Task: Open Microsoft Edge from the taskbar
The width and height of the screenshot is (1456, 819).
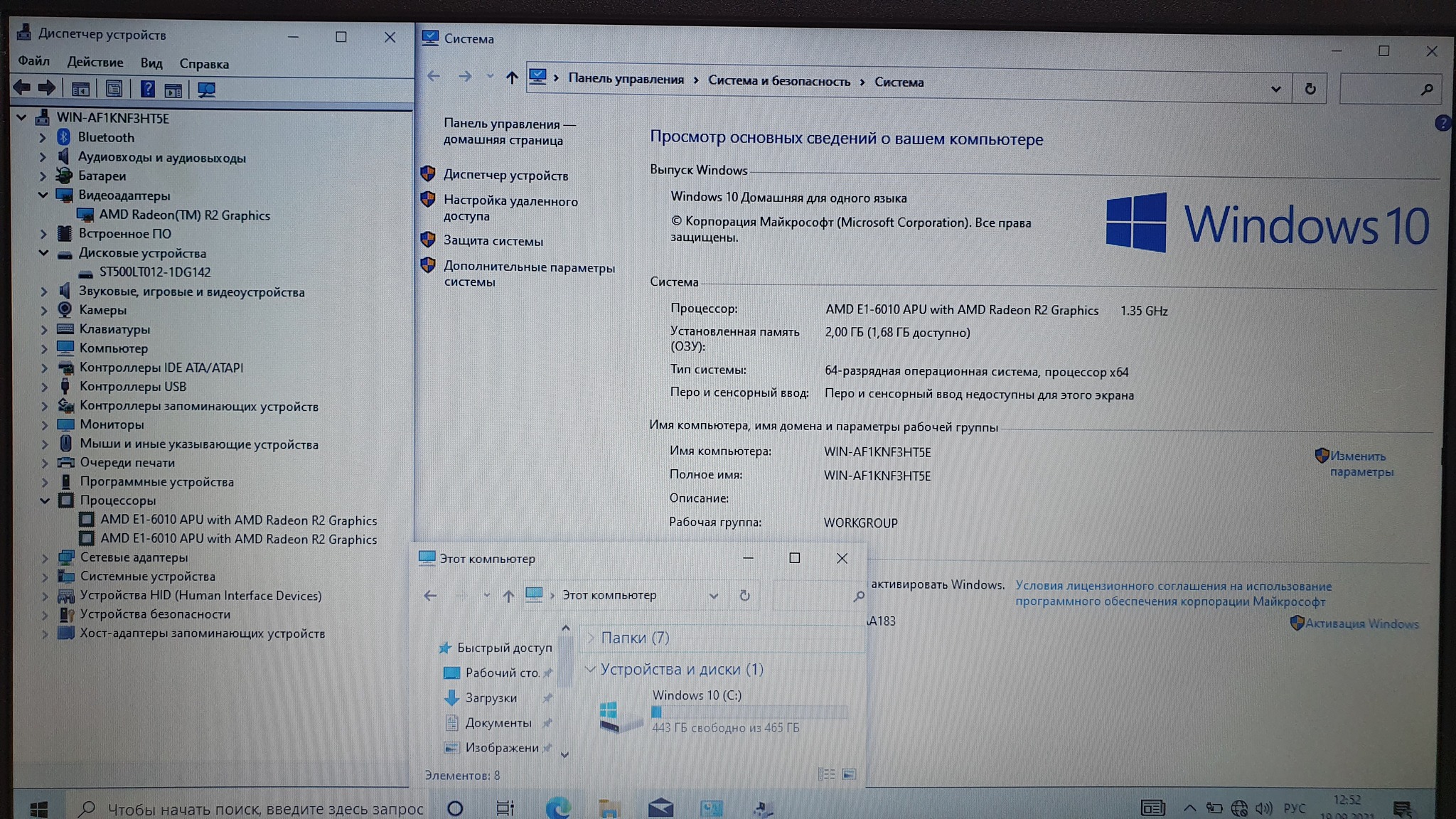Action: 558,808
